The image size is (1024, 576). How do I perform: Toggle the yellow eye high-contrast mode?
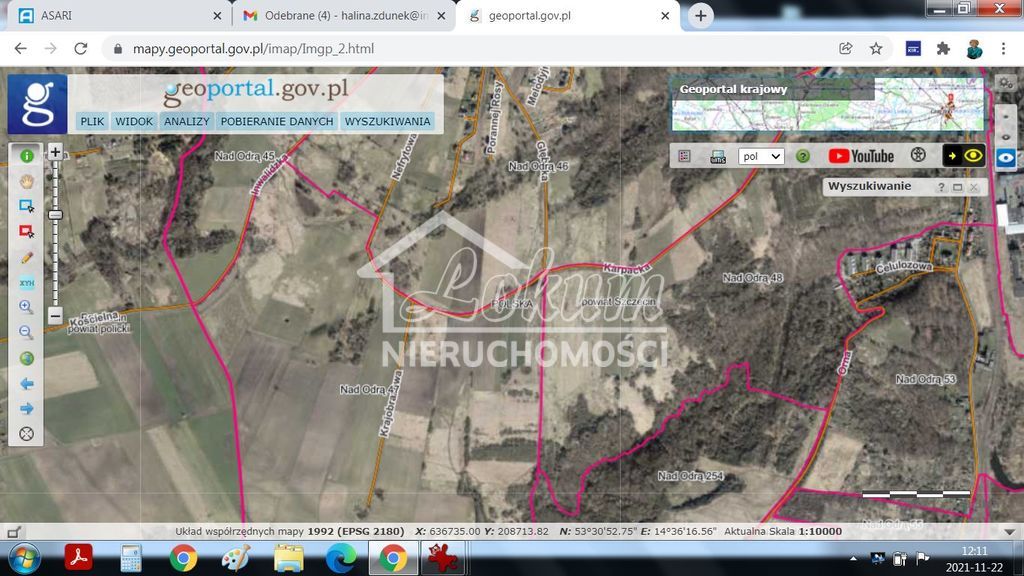pyautogui.click(x=964, y=156)
